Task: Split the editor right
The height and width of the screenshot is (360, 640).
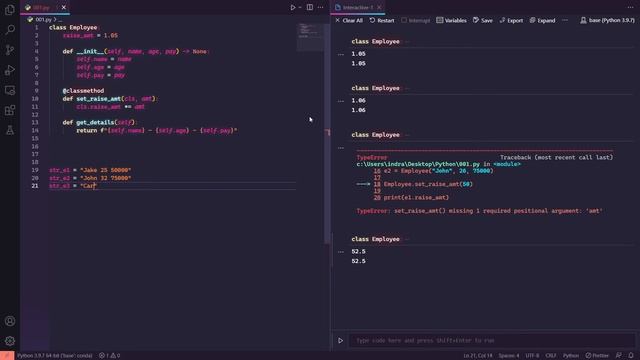Action: click(310, 7)
